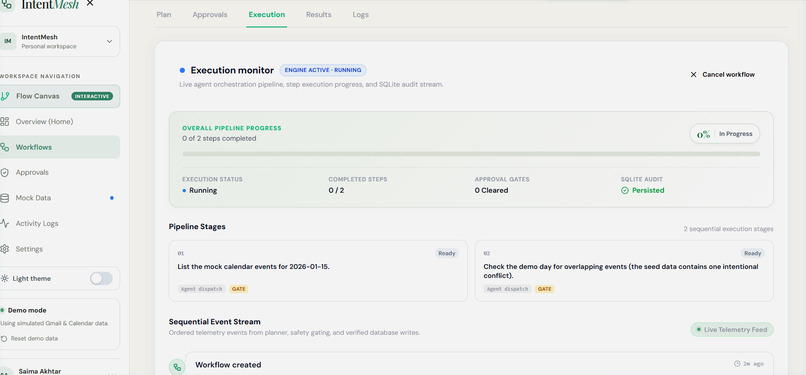Viewport: 806px width, 375px height.
Task: Click the Workflow created event icon
Action: click(177, 367)
